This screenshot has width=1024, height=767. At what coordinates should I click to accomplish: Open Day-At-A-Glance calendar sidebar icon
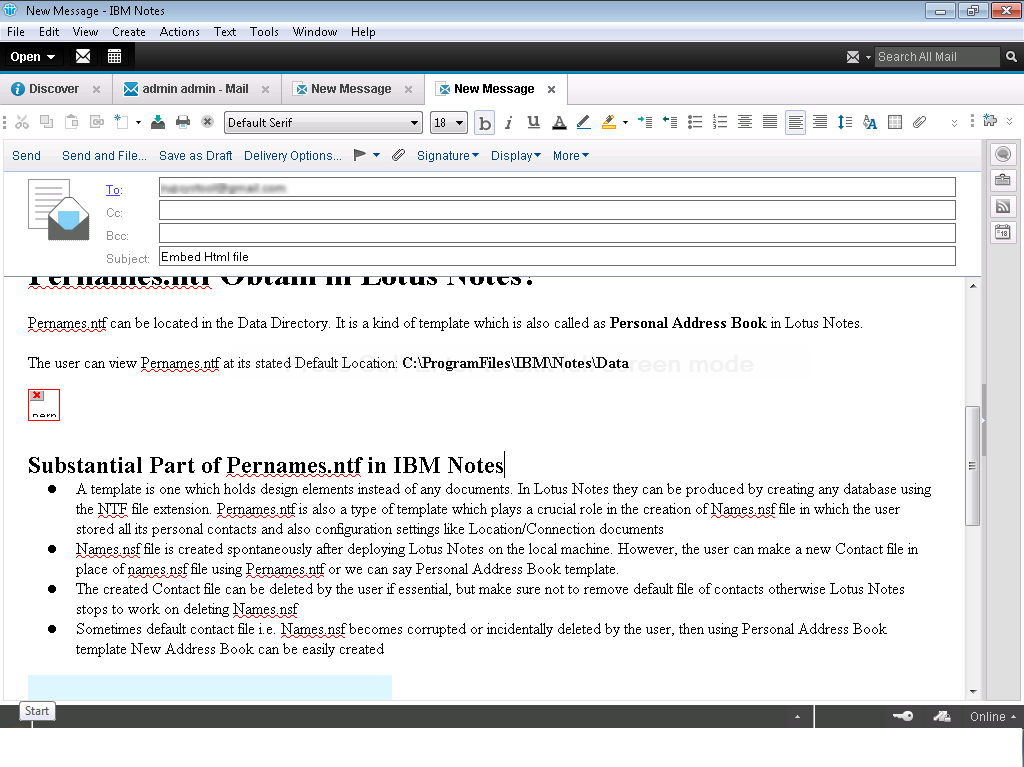pyautogui.click(x=1003, y=232)
